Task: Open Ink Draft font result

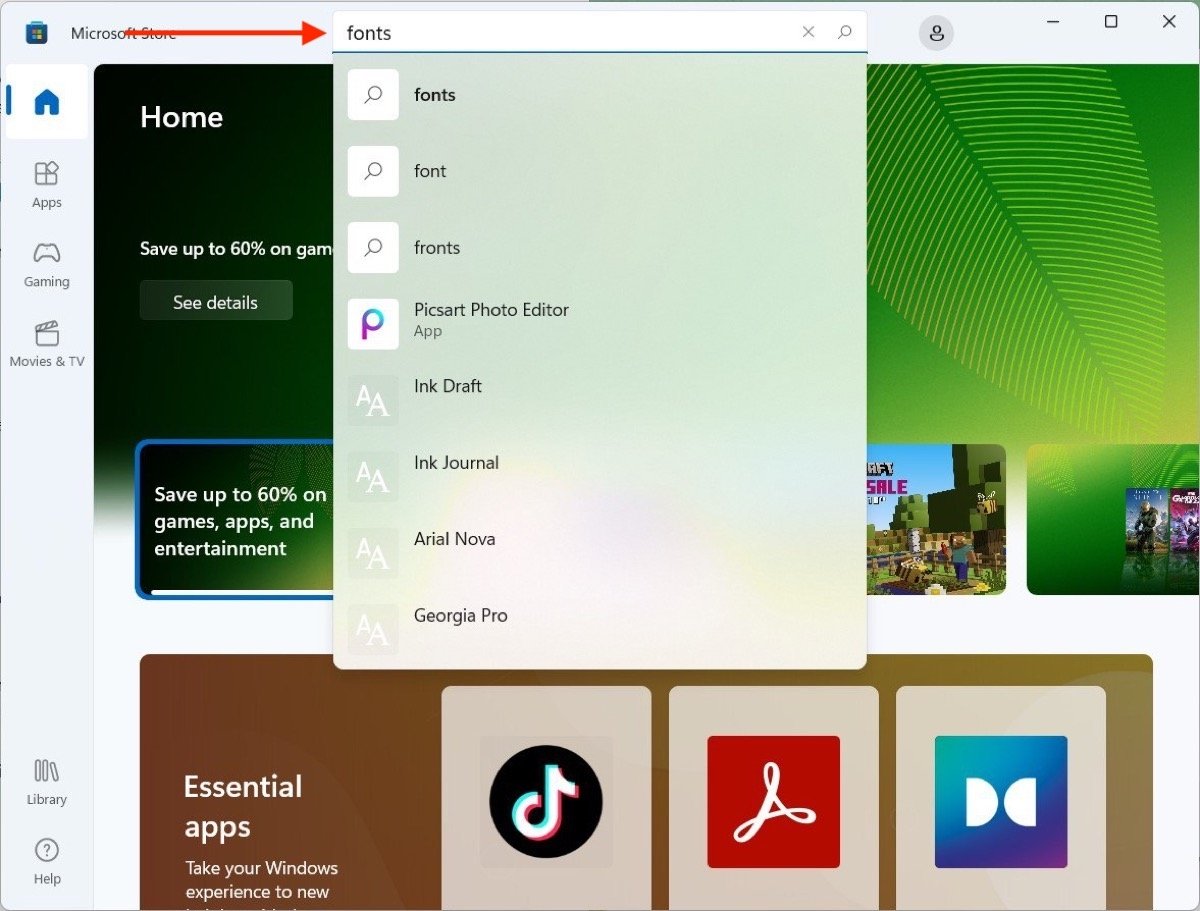Action: pyautogui.click(x=599, y=401)
